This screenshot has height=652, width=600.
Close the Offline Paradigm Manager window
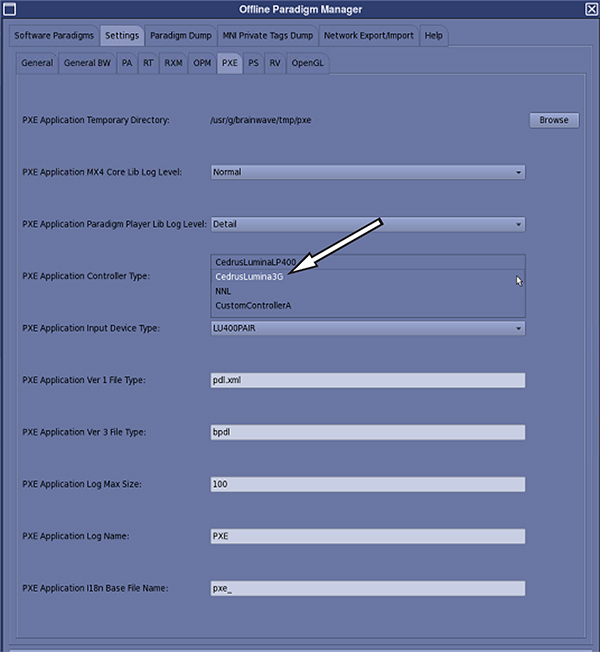click(590, 10)
